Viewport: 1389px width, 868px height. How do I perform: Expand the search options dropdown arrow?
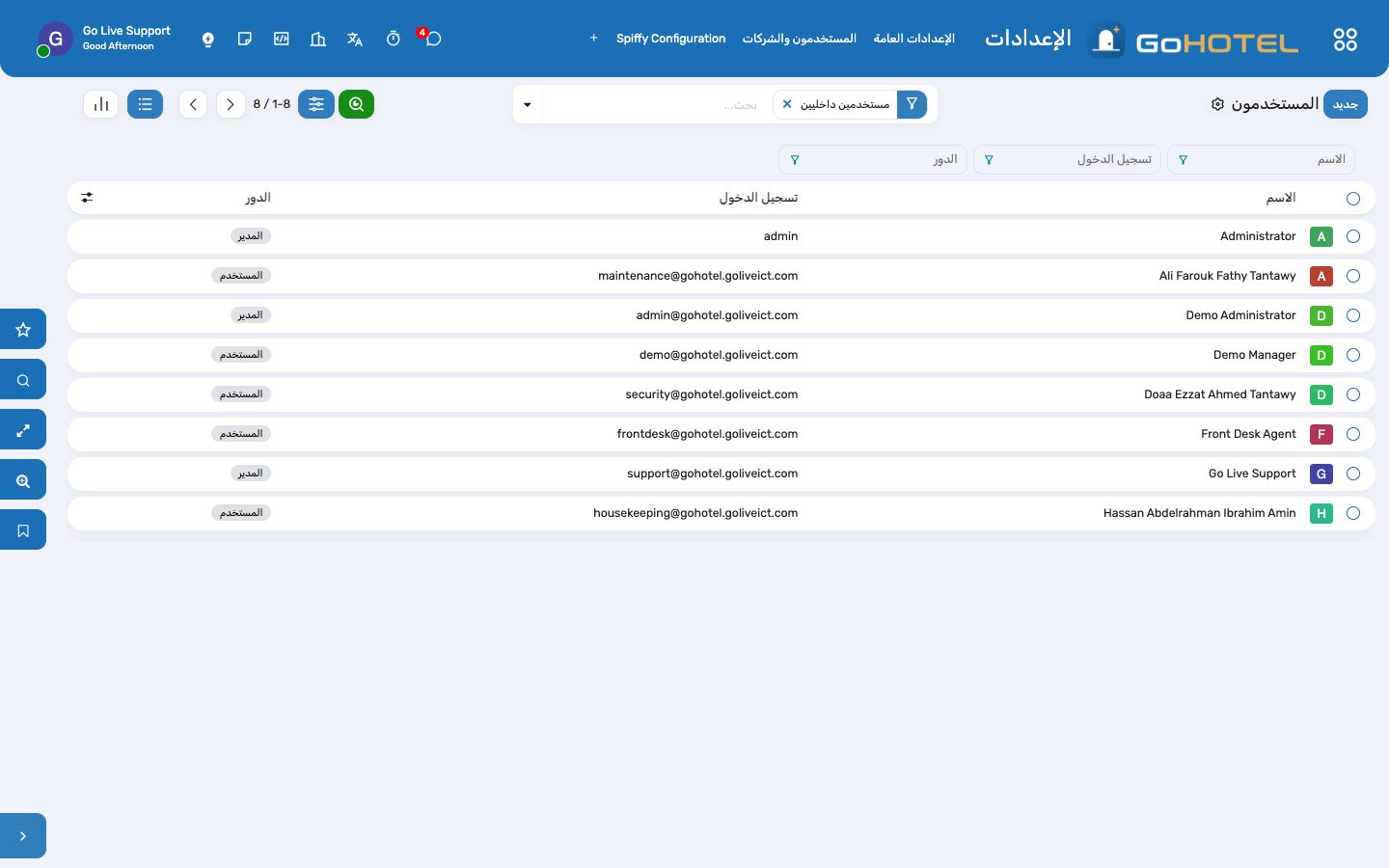[528, 104]
